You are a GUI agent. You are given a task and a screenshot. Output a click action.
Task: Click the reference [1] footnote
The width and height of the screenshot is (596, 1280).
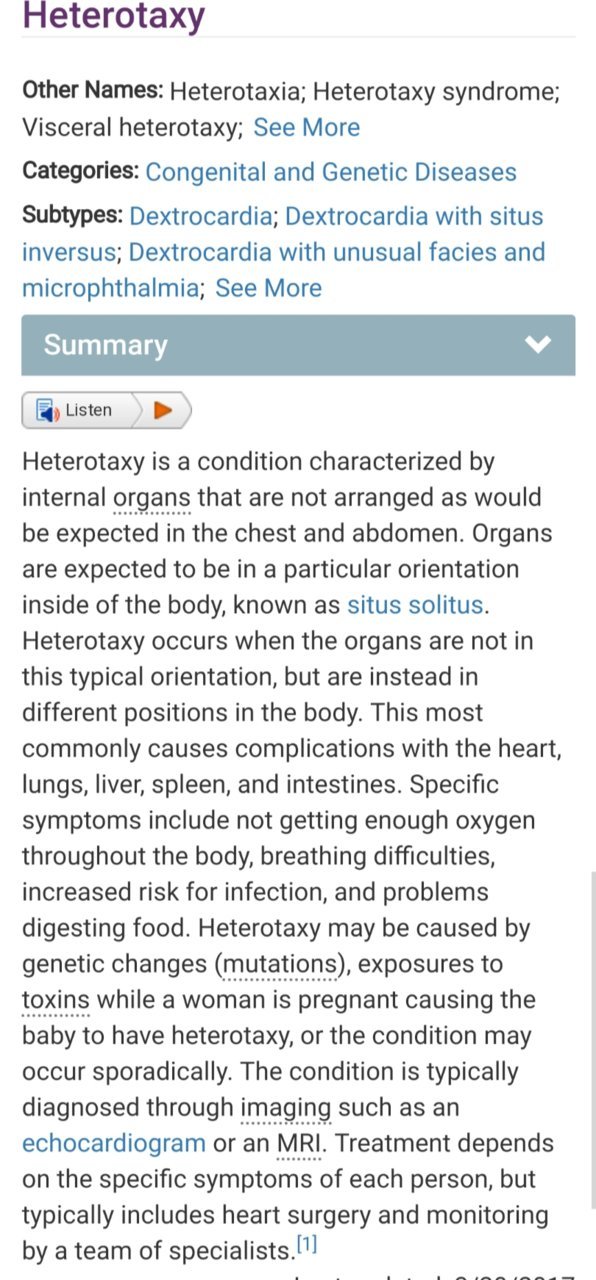point(306,1245)
